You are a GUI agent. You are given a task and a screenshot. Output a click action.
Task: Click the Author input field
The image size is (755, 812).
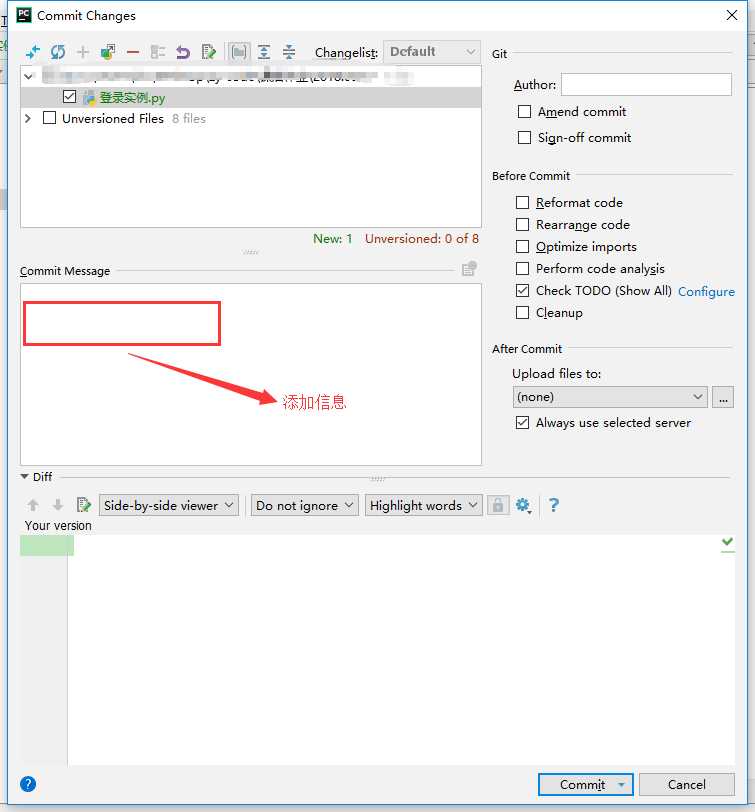(646, 84)
